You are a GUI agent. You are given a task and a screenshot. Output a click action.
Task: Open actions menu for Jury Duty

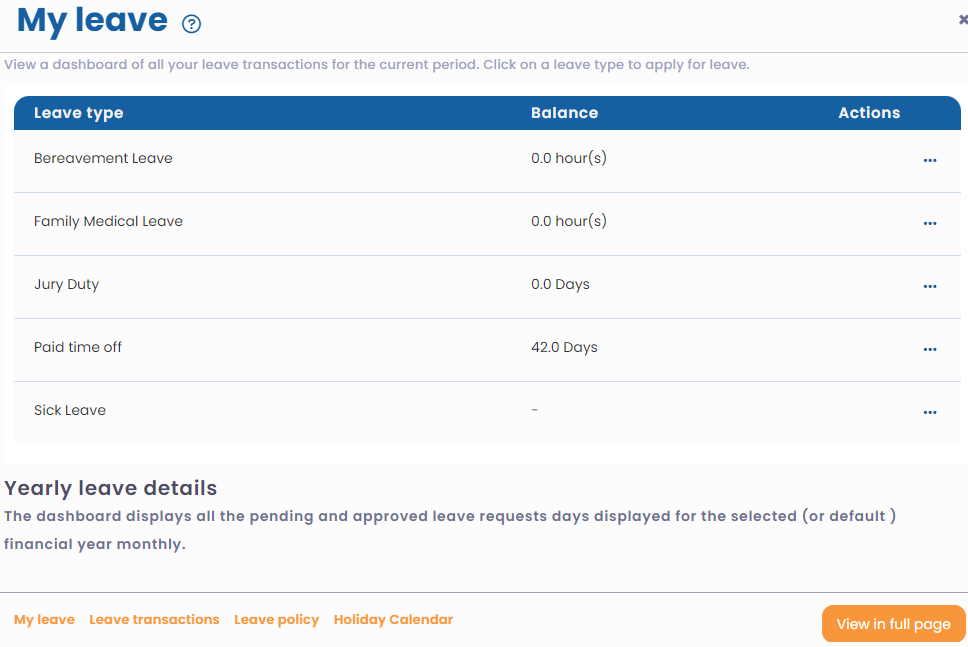[930, 286]
